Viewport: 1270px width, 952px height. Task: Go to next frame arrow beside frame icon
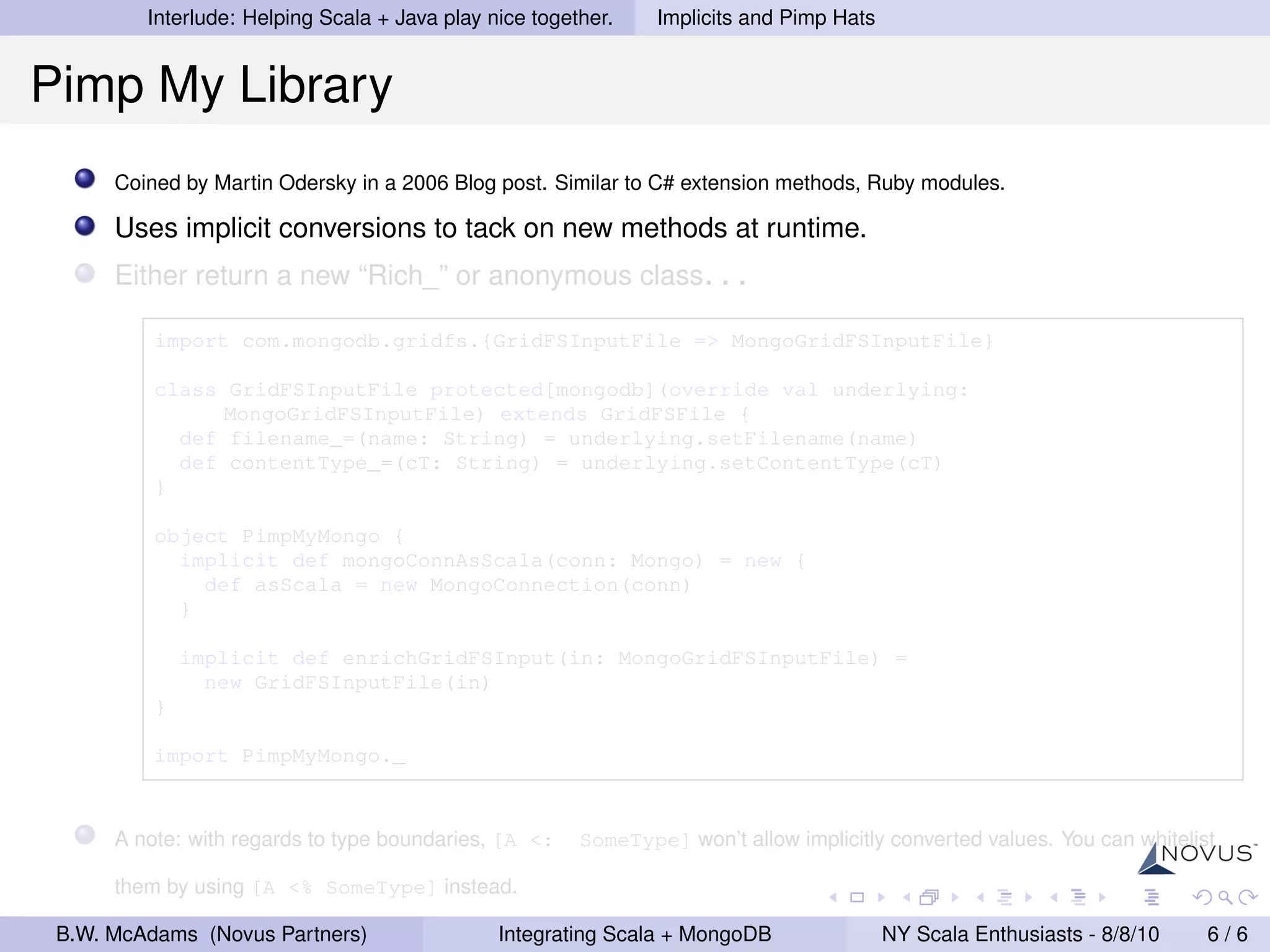tap(955, 897)
